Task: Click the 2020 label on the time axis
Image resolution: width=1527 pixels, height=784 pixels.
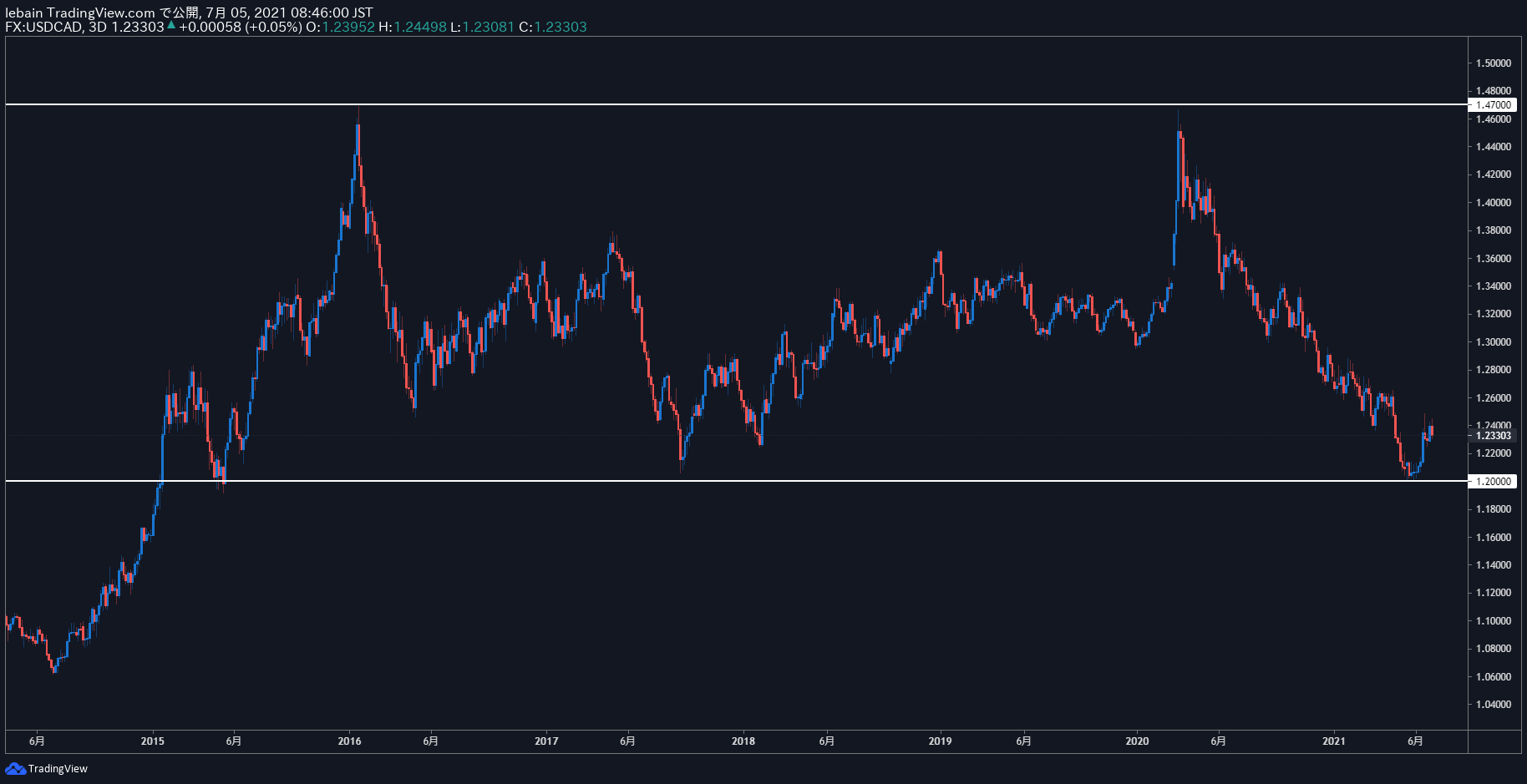Action: pyautogui.click(x=1137, y=741)
